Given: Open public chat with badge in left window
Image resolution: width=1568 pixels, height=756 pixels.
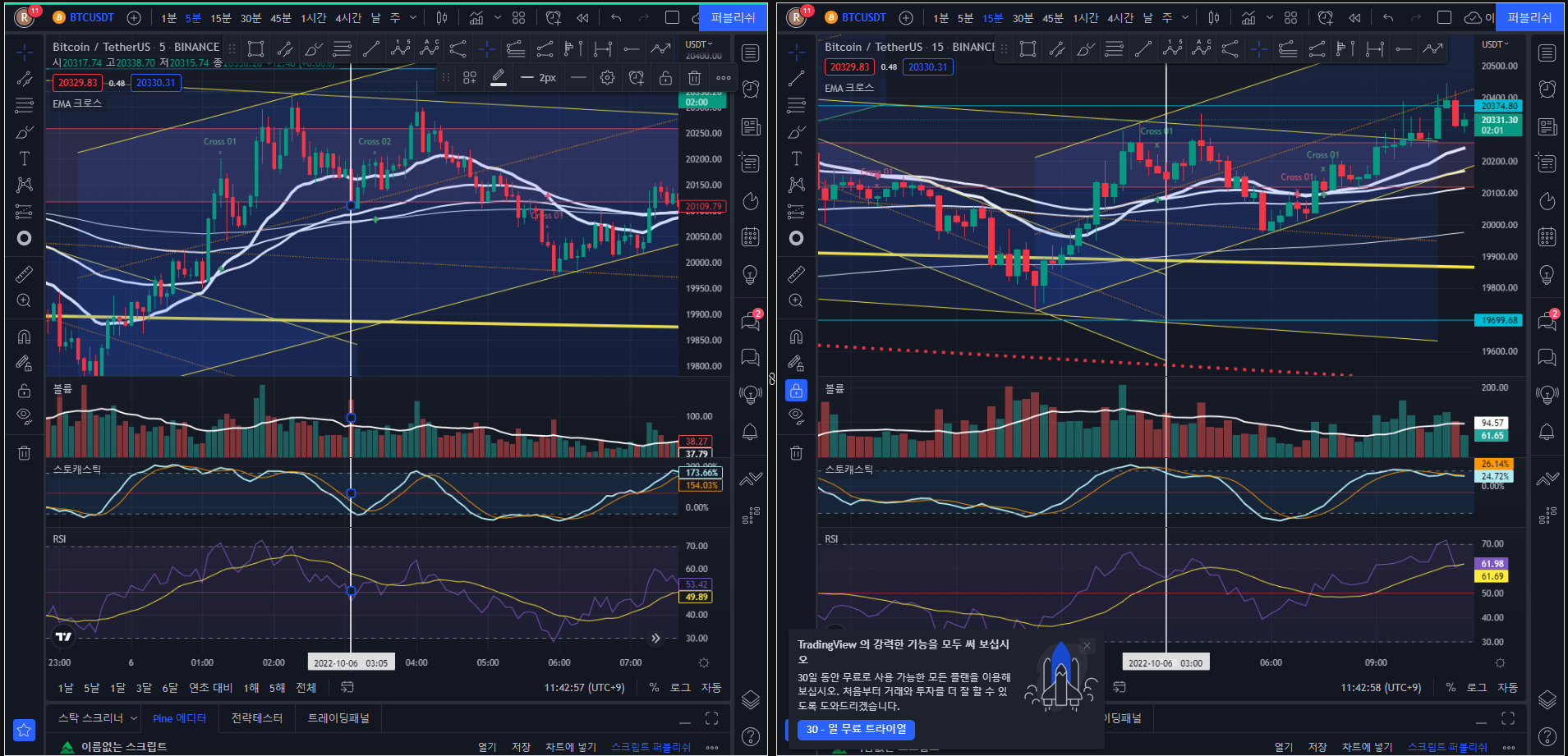Looking at the screenshot, I should [750, 321].
